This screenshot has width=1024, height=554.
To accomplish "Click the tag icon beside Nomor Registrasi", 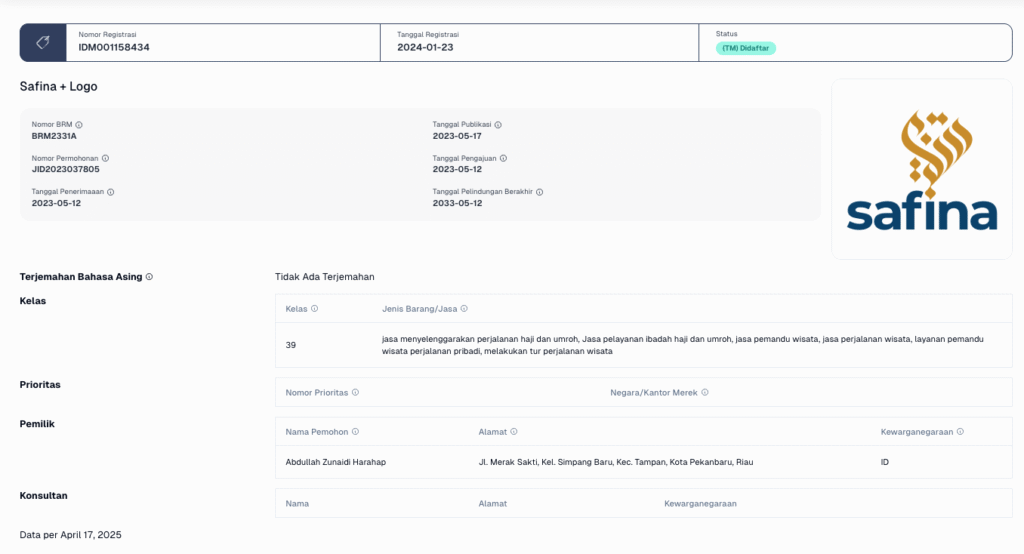I will point(43,42).
